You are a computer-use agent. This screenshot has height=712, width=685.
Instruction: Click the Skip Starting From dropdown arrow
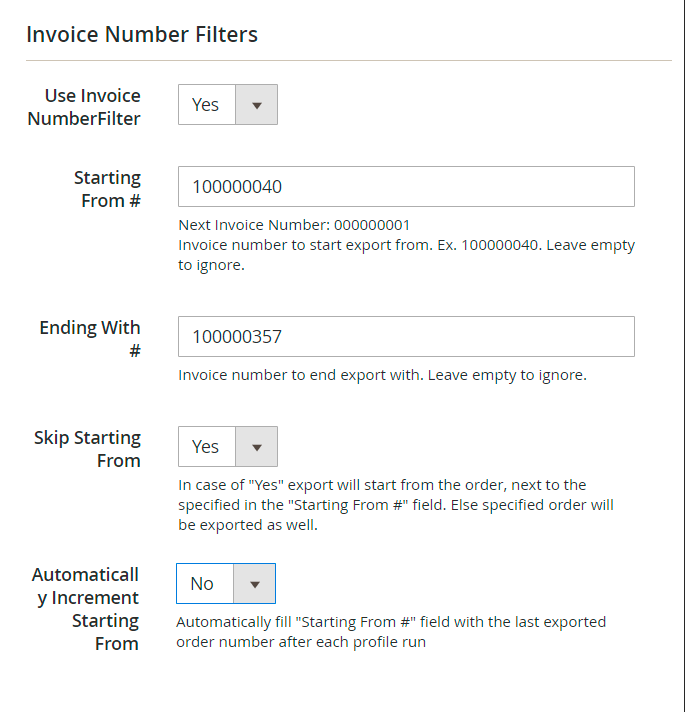click(x=256, y=447)
